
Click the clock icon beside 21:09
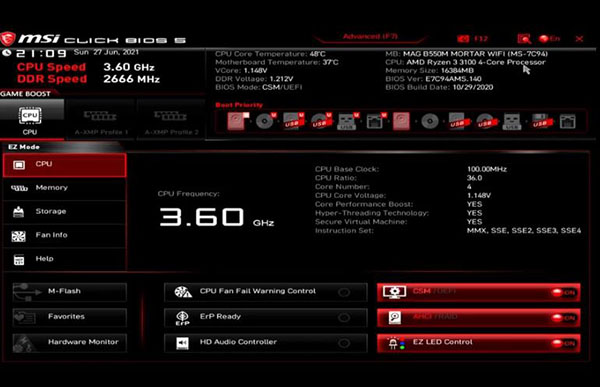coord(7,53)
